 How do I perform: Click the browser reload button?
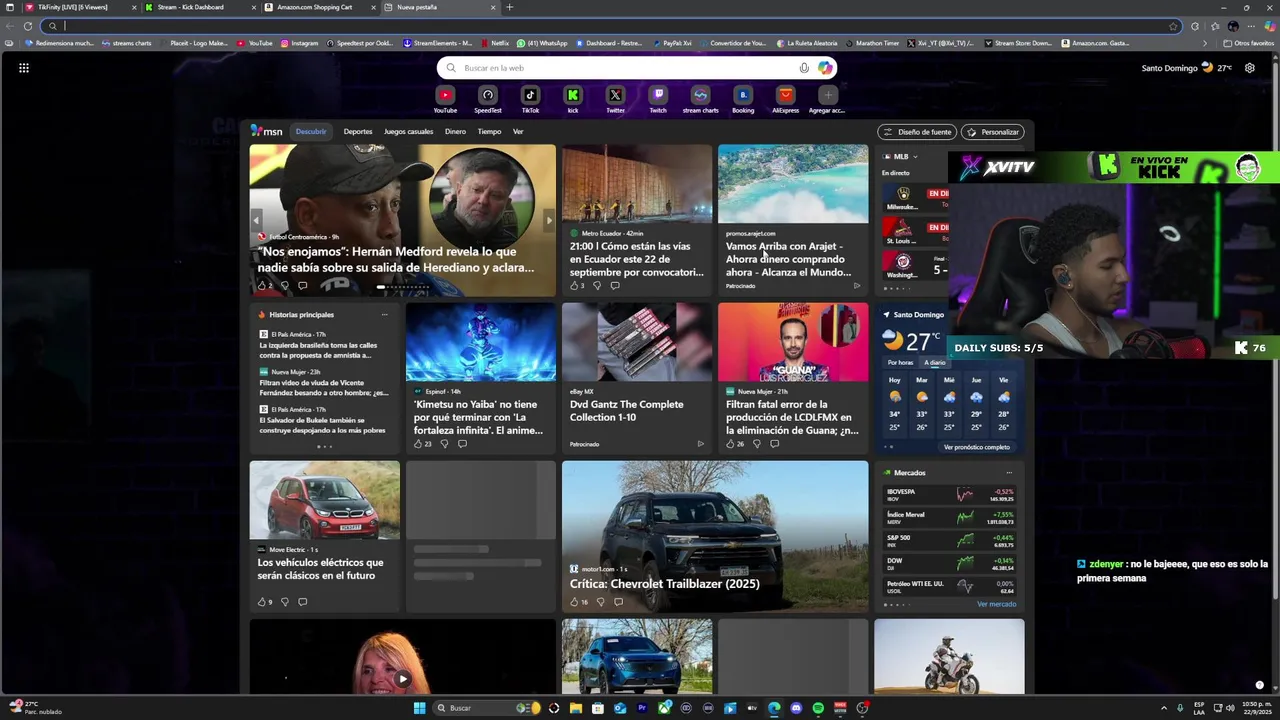coord(28,26)
